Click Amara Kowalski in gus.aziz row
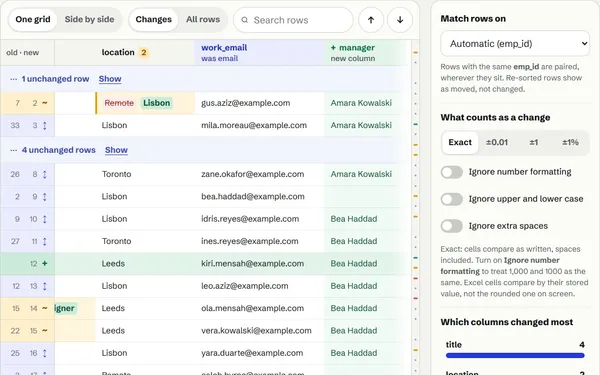 click(x=361, y=103)
